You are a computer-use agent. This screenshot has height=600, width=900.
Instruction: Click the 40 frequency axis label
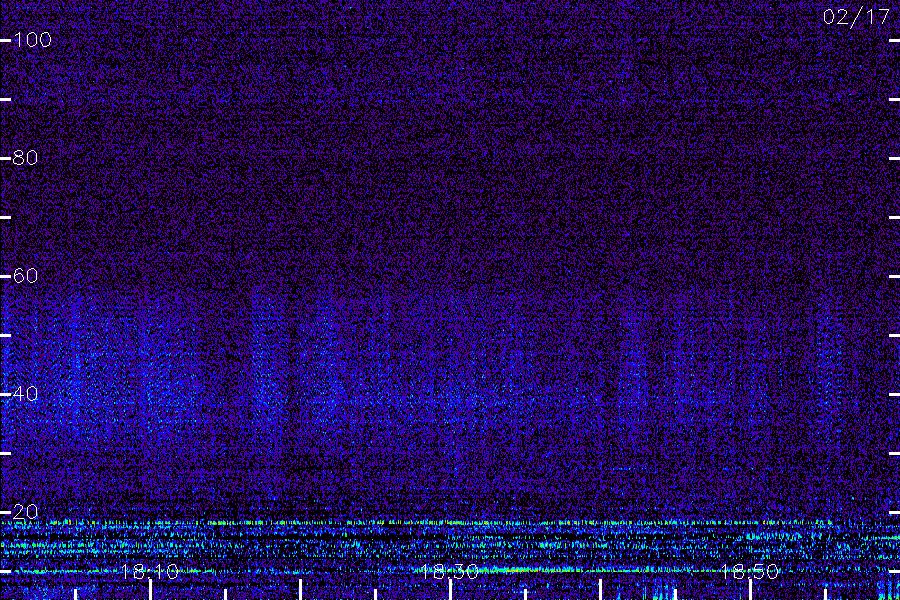(25, 393)
